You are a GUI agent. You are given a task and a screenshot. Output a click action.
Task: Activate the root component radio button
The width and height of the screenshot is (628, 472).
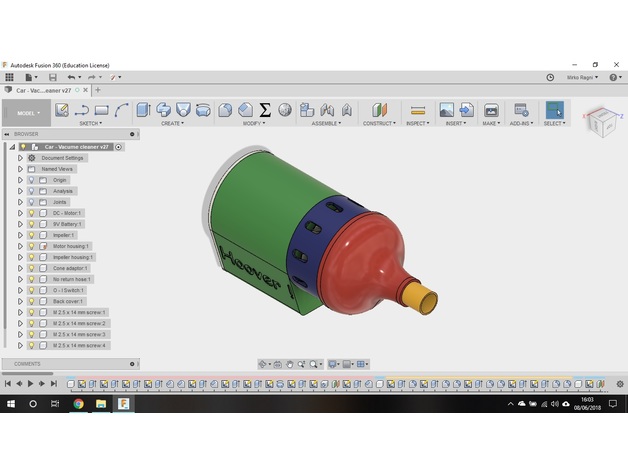click(118, 147)
